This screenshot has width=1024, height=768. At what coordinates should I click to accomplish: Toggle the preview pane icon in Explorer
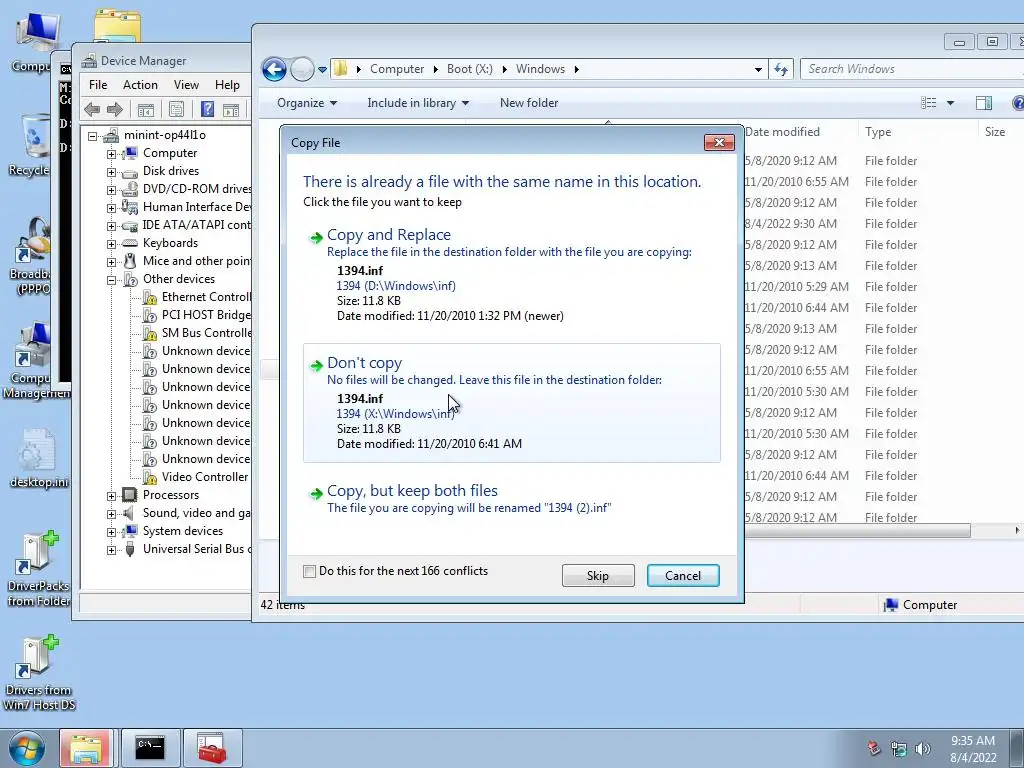coord(984,103)
